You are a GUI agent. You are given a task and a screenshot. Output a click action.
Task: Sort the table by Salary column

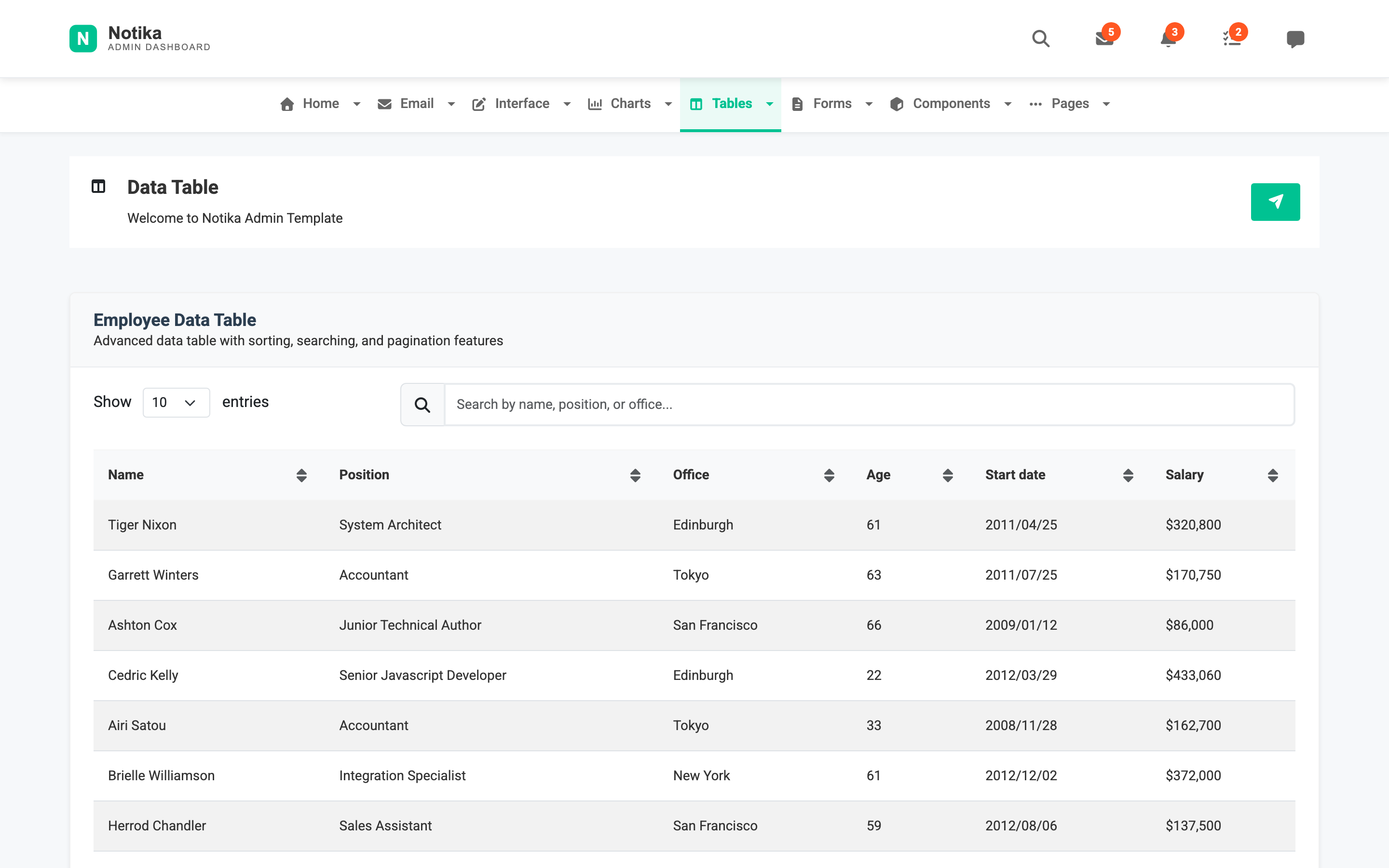[x=1272, y=475]
